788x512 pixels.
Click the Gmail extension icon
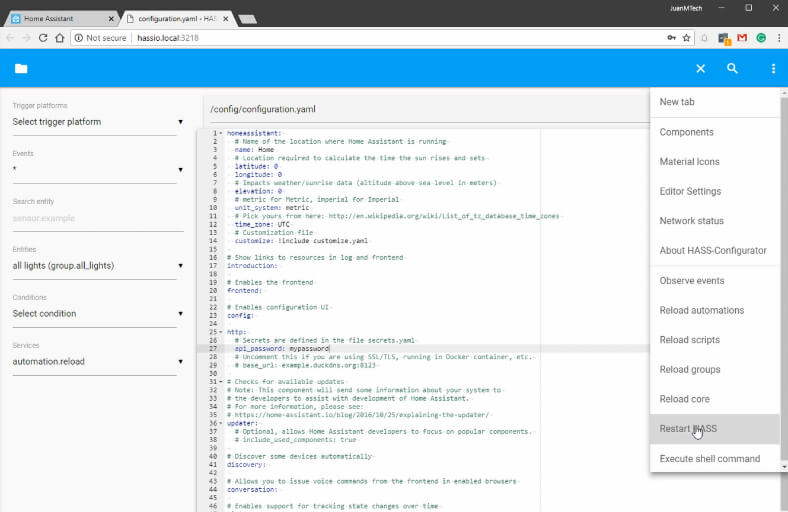742,38
